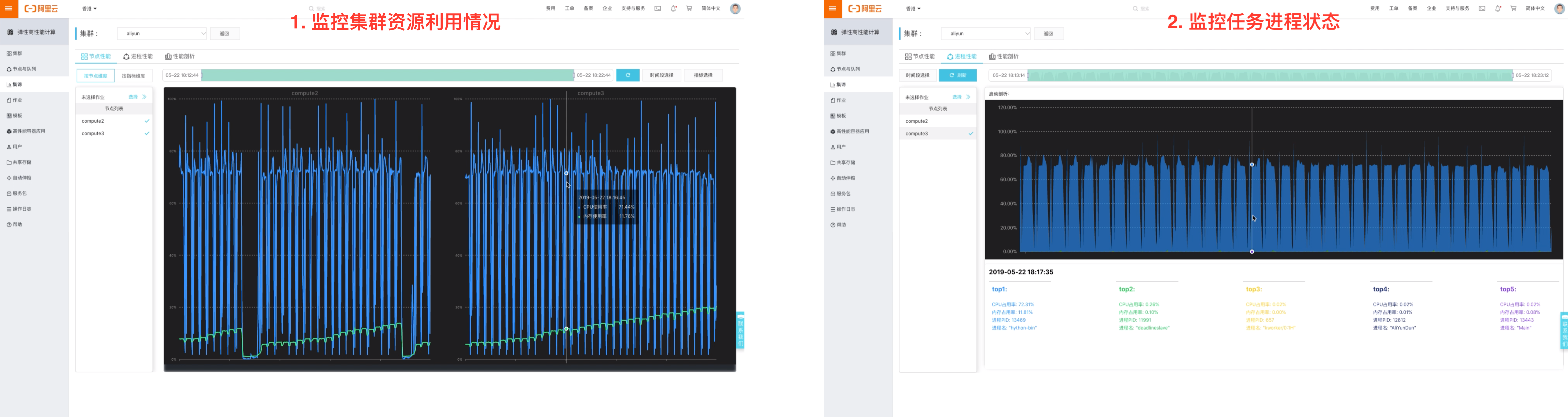This screenshot has width=1568, height=417.
Task: Open 支持与服务 link in left console header
Action: pyautogui.click(x=633, y=9)
